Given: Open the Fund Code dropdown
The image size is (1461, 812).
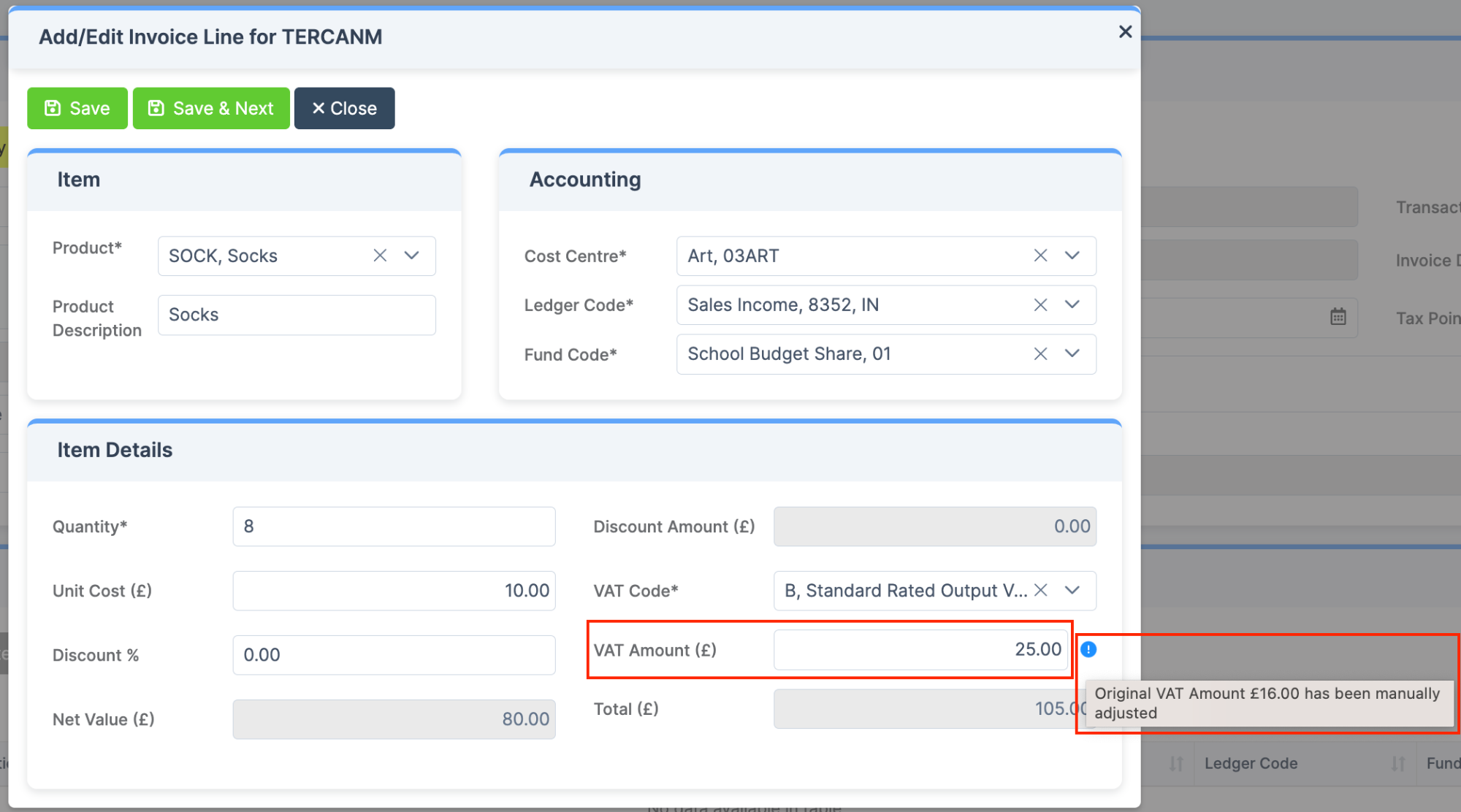Looking at the screenshot, I should (1072, 354).
